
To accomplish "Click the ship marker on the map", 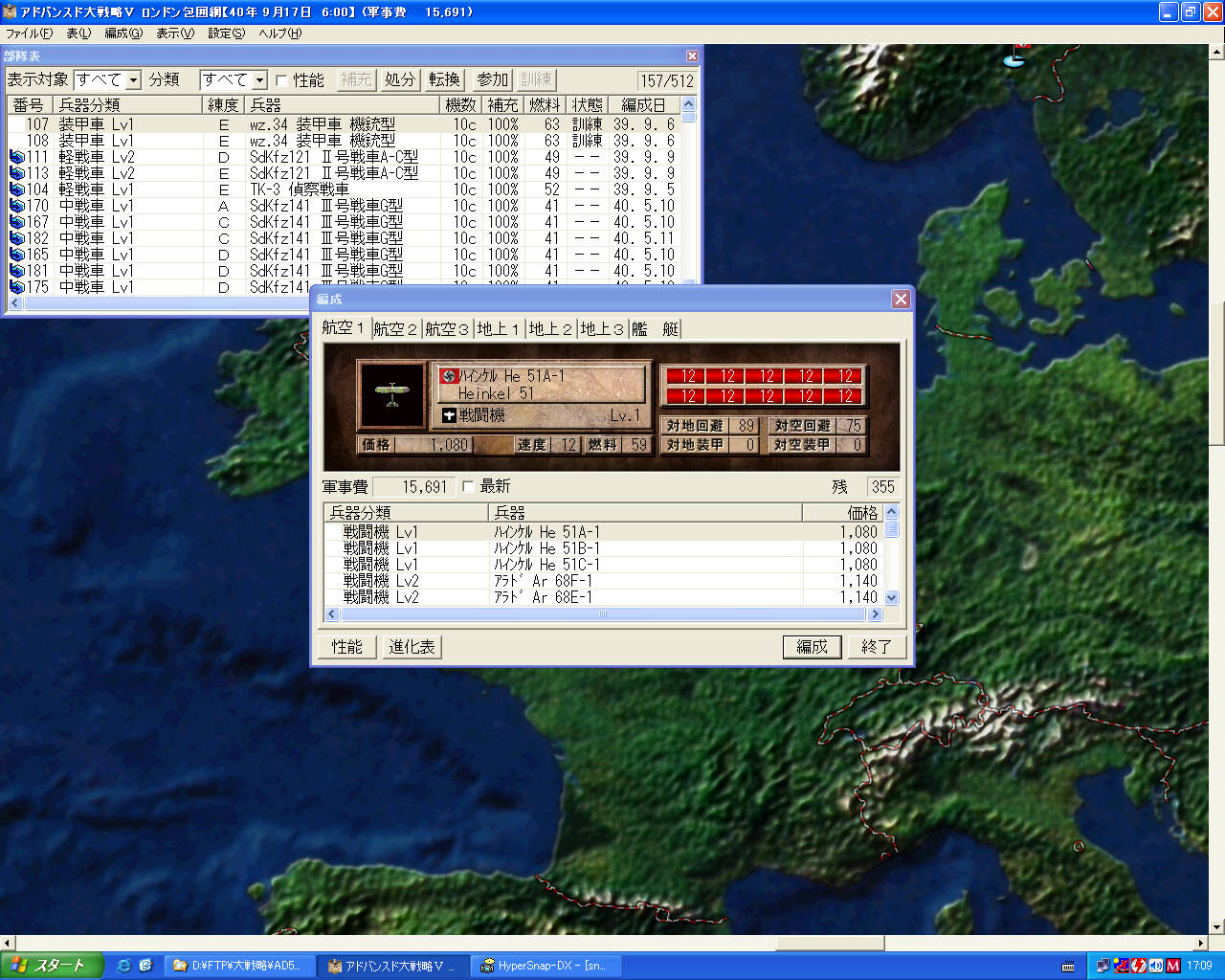I will pyautogui.click(x=1013, y=58).
